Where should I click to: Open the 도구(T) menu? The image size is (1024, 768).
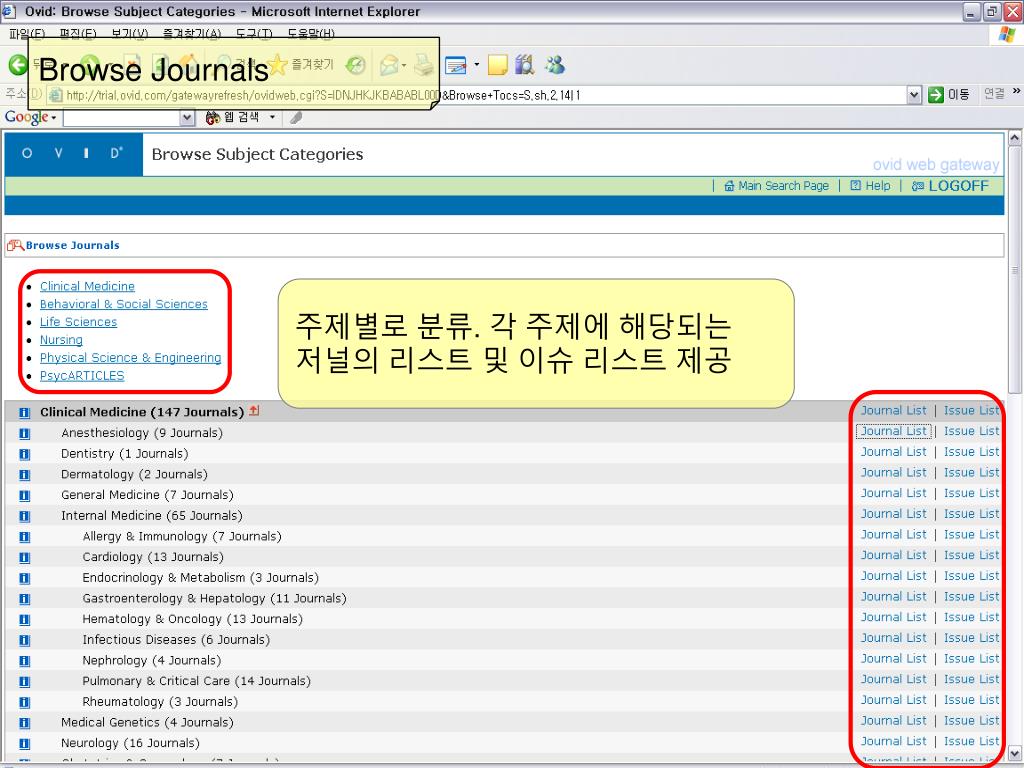(254, 33)
